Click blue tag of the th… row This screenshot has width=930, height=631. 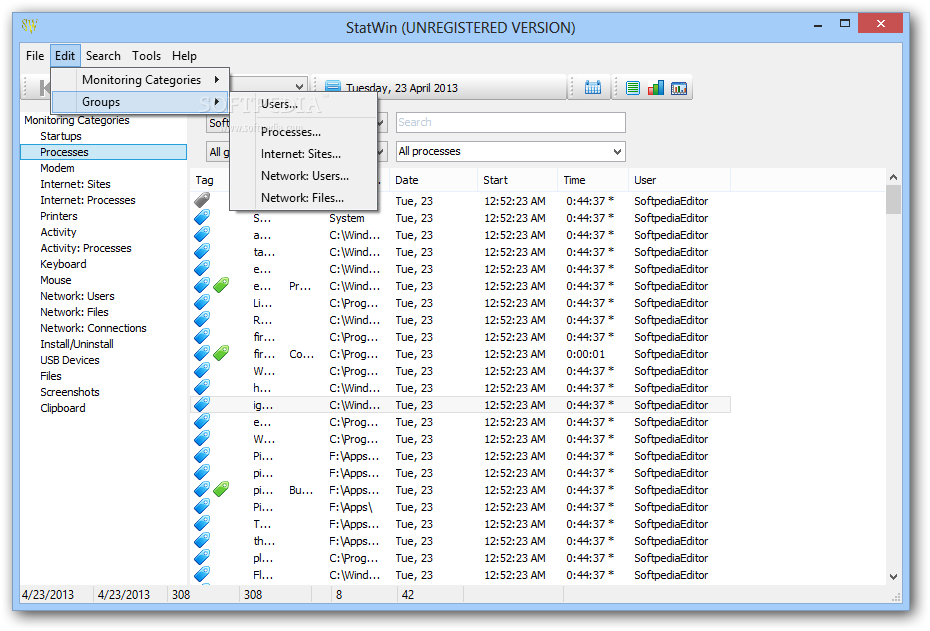tap(202, 541)
